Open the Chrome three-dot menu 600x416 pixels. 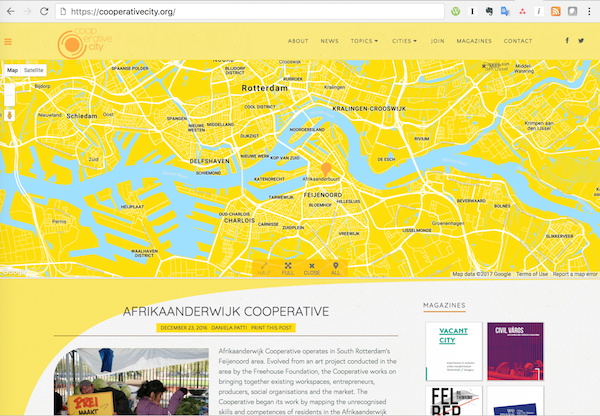589,11
